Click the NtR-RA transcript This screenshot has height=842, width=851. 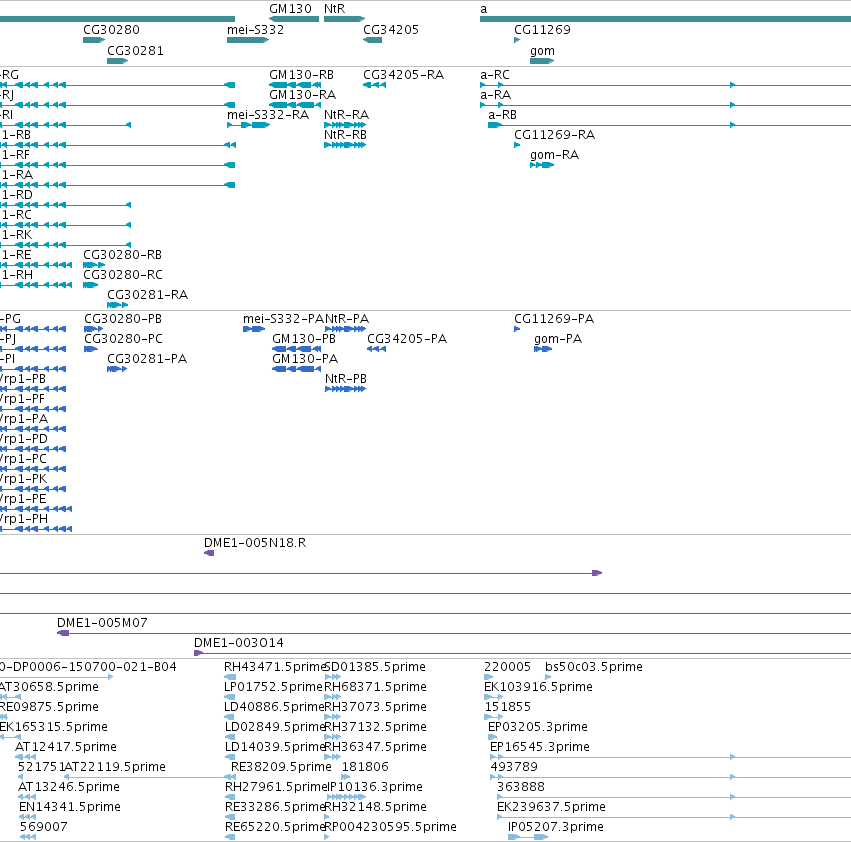pos(345,125)
